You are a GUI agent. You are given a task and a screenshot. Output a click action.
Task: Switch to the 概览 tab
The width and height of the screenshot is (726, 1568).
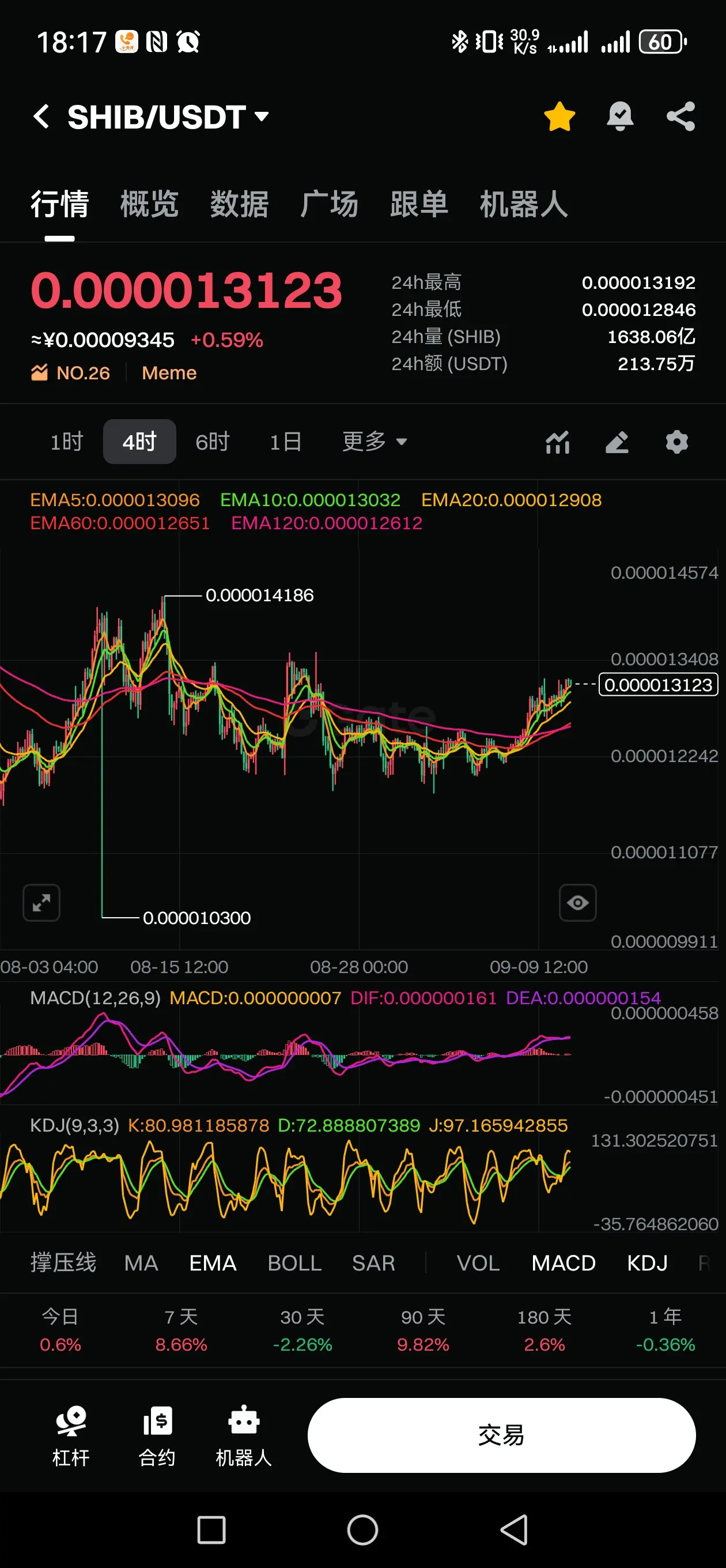pos(149,204)
